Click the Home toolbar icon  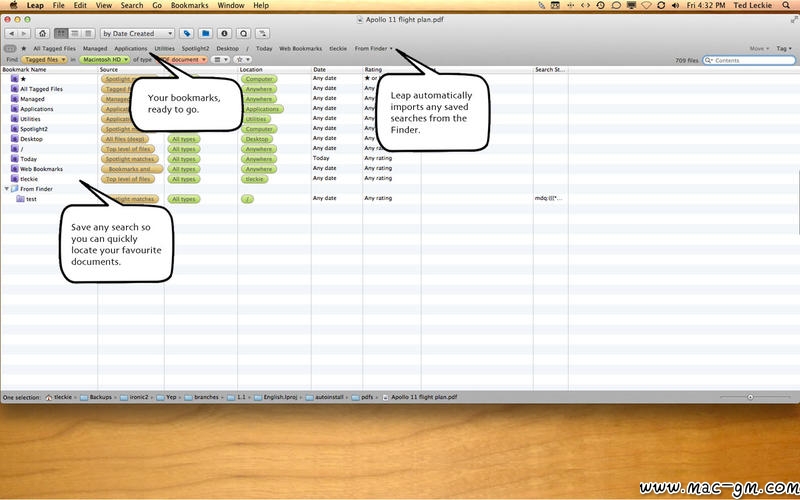pos(42,33)
